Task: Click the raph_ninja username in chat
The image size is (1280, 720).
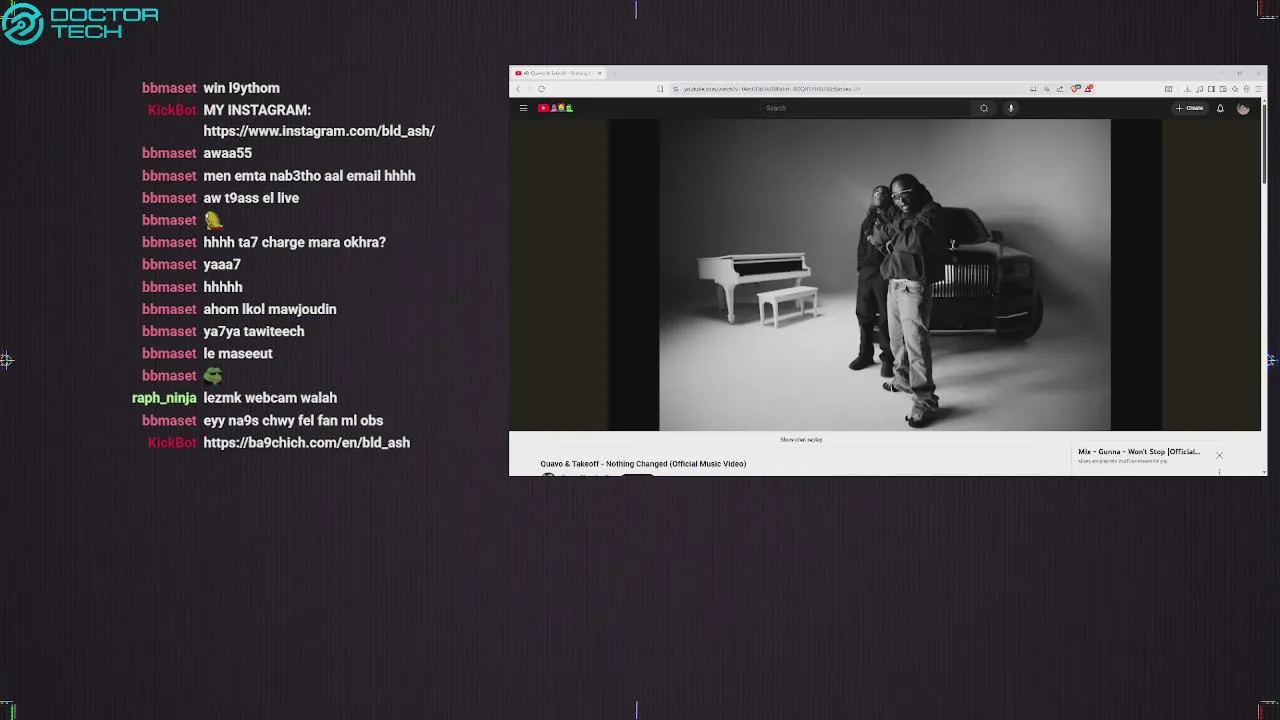Action: point(164,398)
